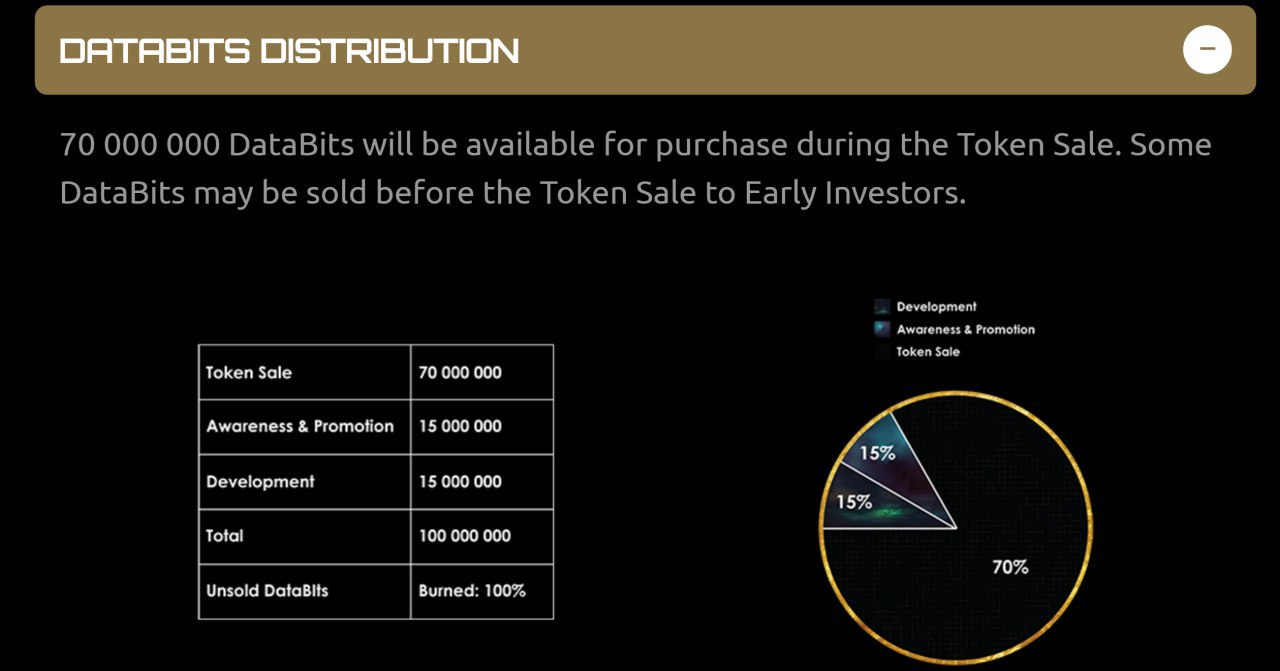
Task: Click the Total row label cell
Action: 305,536
